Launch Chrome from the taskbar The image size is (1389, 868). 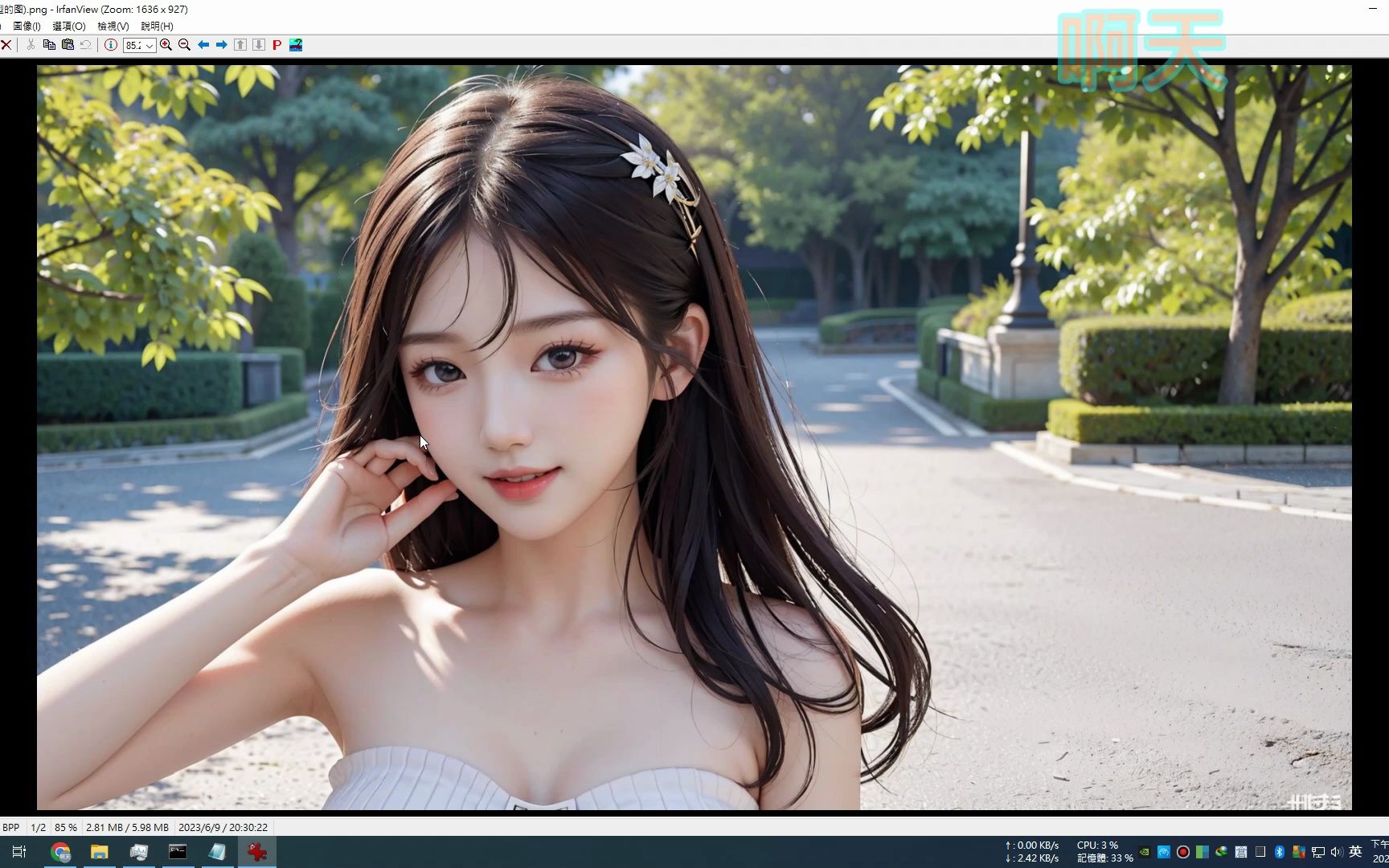click(60, 851)
